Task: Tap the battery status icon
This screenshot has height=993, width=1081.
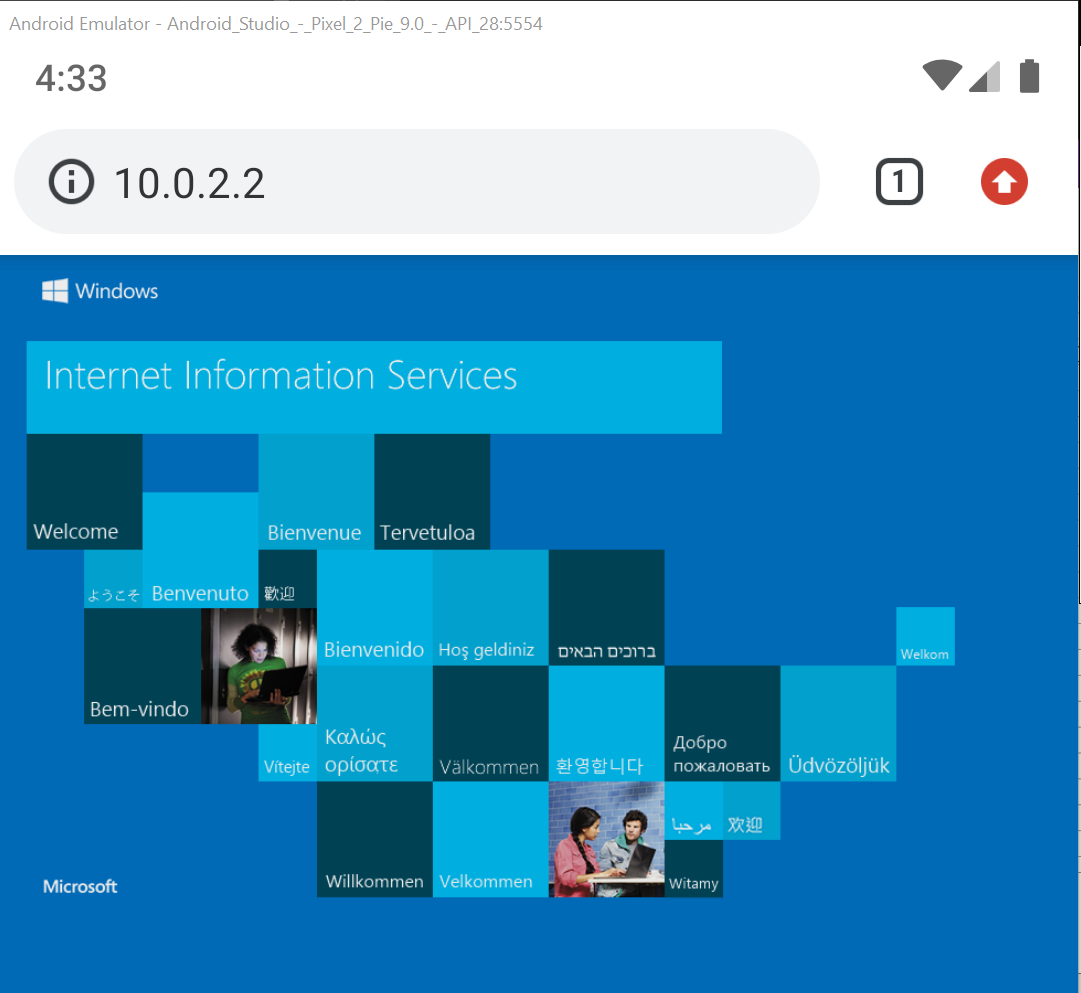Action: pos(1029,76)
